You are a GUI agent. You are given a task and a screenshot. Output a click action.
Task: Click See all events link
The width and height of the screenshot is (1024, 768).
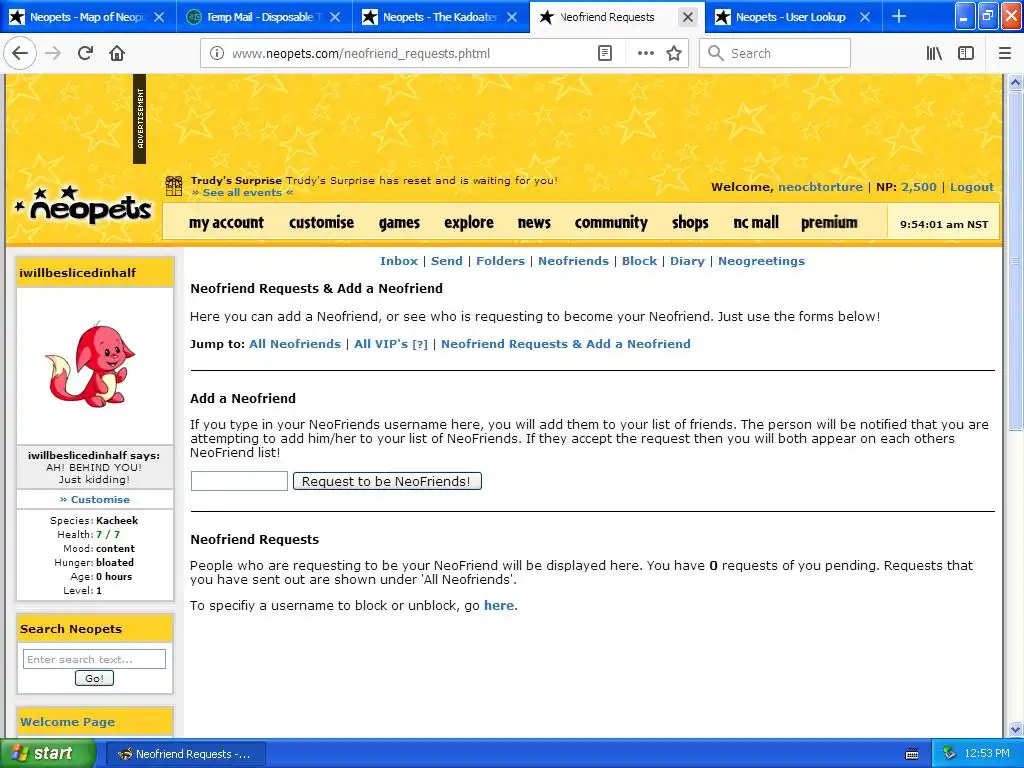(x=242, y=193)
